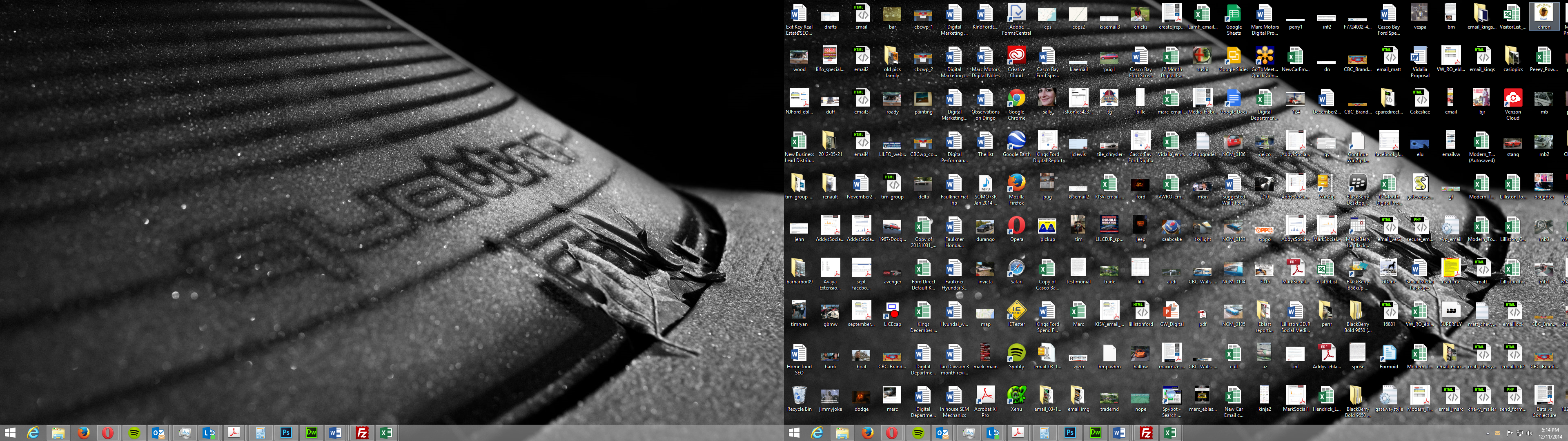This screenshot has height=441, width=1568.
Task: Select the Google Earth desktop icon
Action: coord(1016,145)
